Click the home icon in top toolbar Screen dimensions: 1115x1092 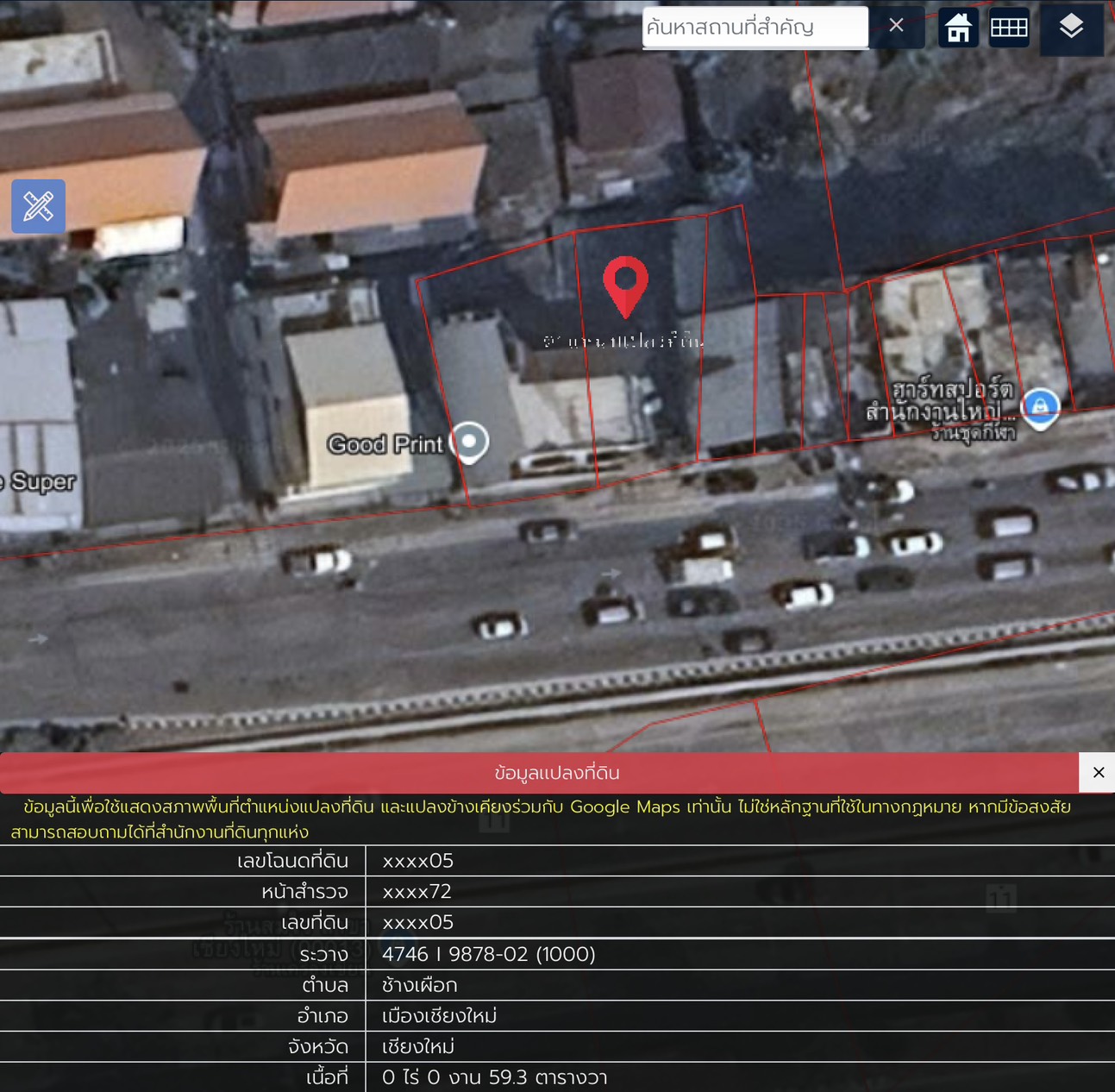(x=958, y=28)
